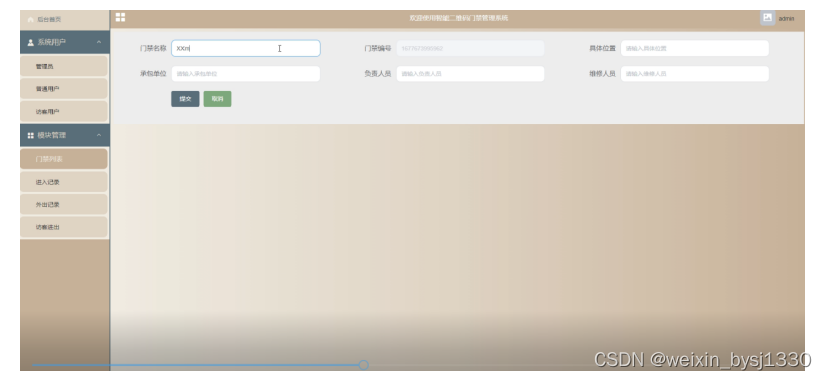This screenshot has width=827, height=380.
Task: Click the 提交 submit button
Action: click(x=185, y=99)
